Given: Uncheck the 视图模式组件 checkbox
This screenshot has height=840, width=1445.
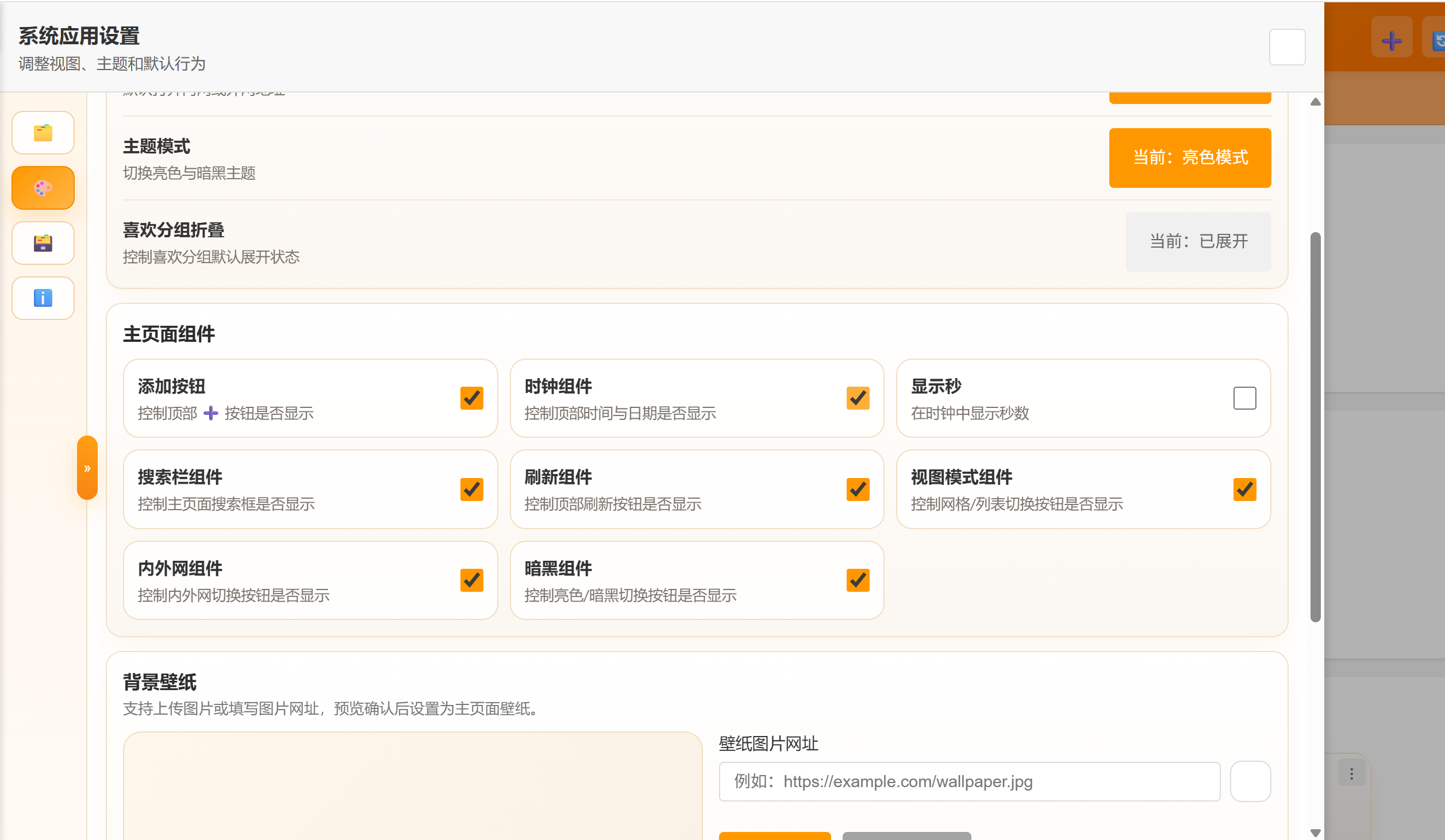Looking at the screenshot, I should coord(1245,490).
